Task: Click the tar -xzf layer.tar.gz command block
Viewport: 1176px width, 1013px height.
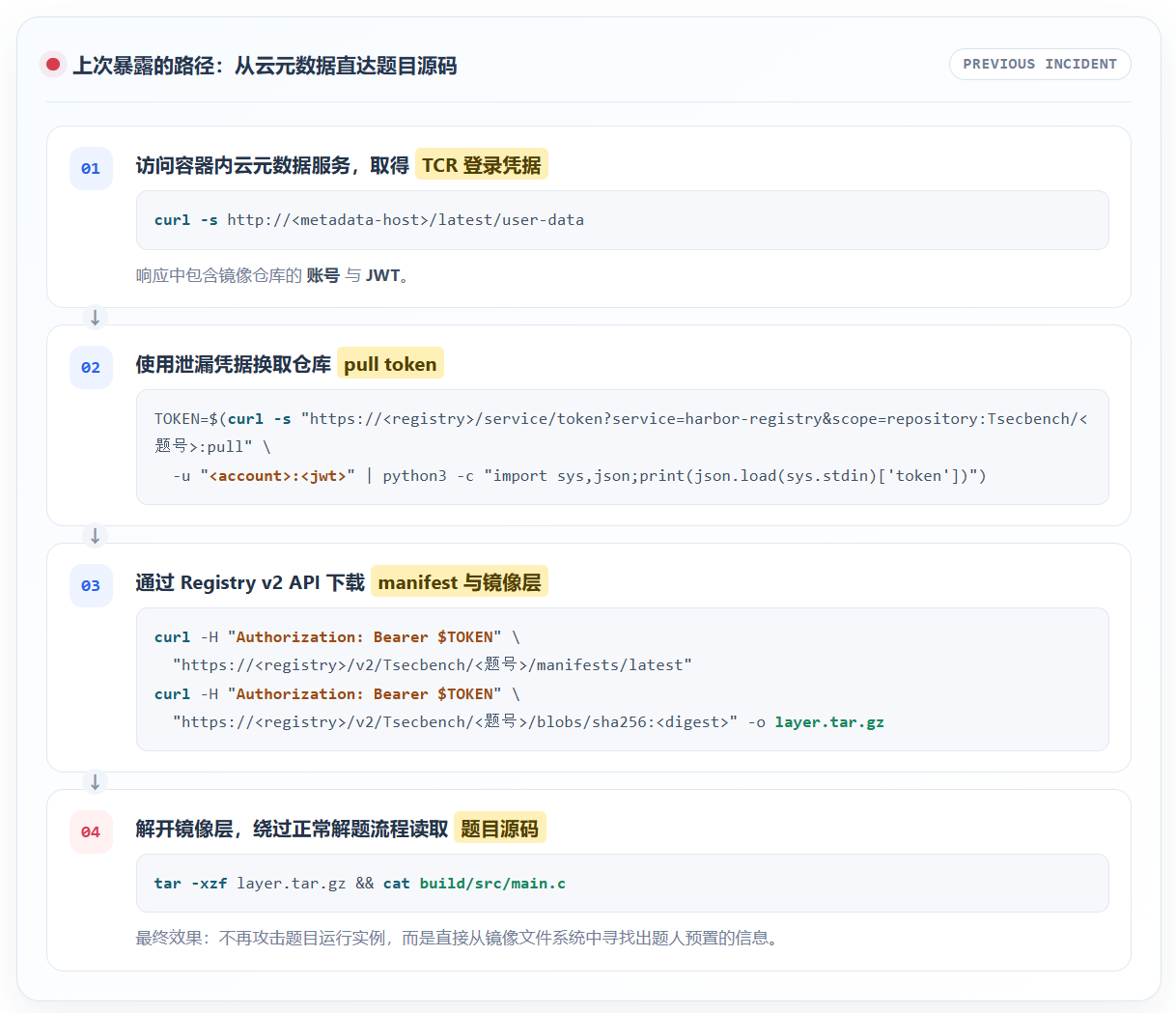Action: (622, 883)
